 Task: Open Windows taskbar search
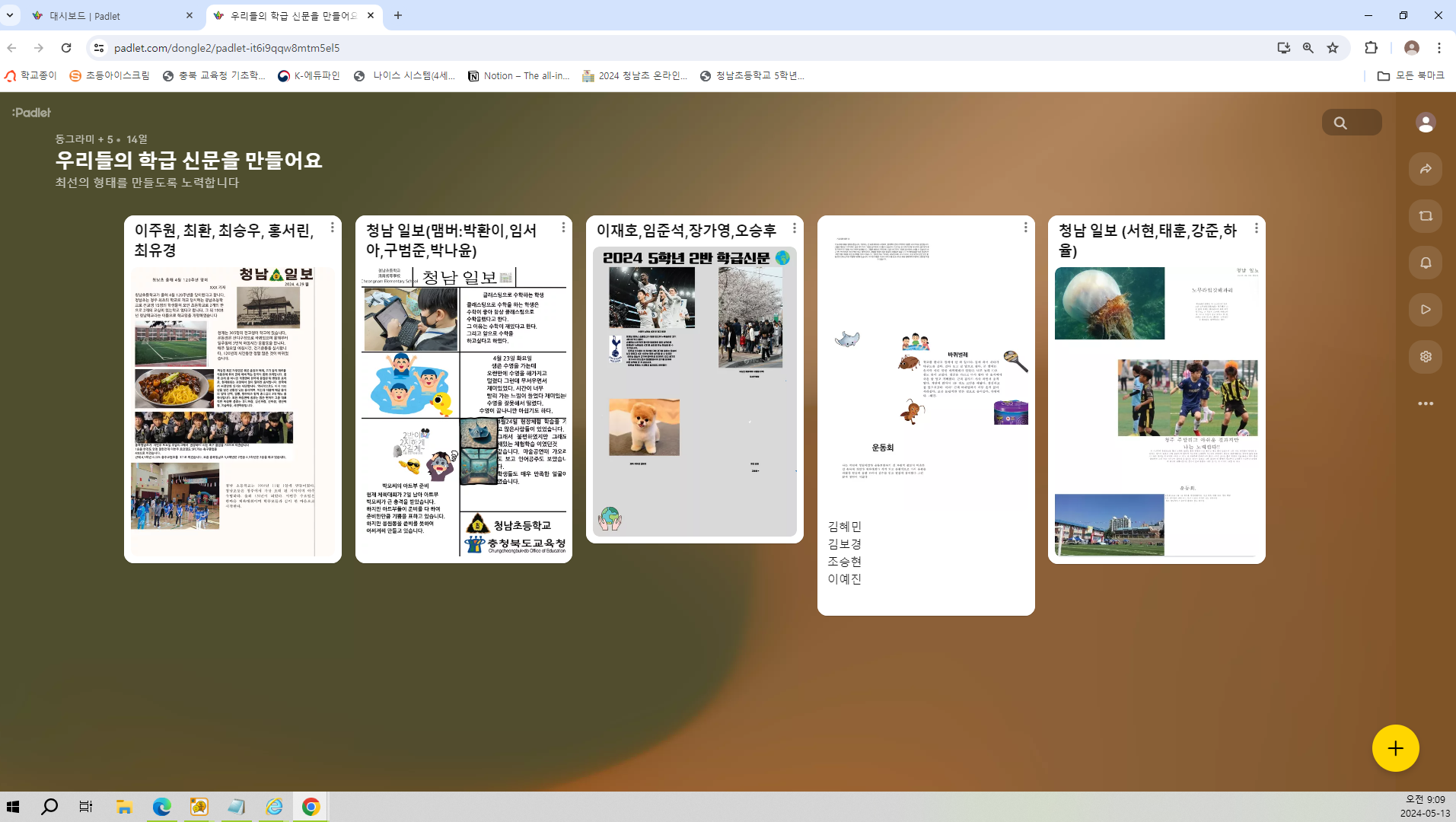coord(49,807)
